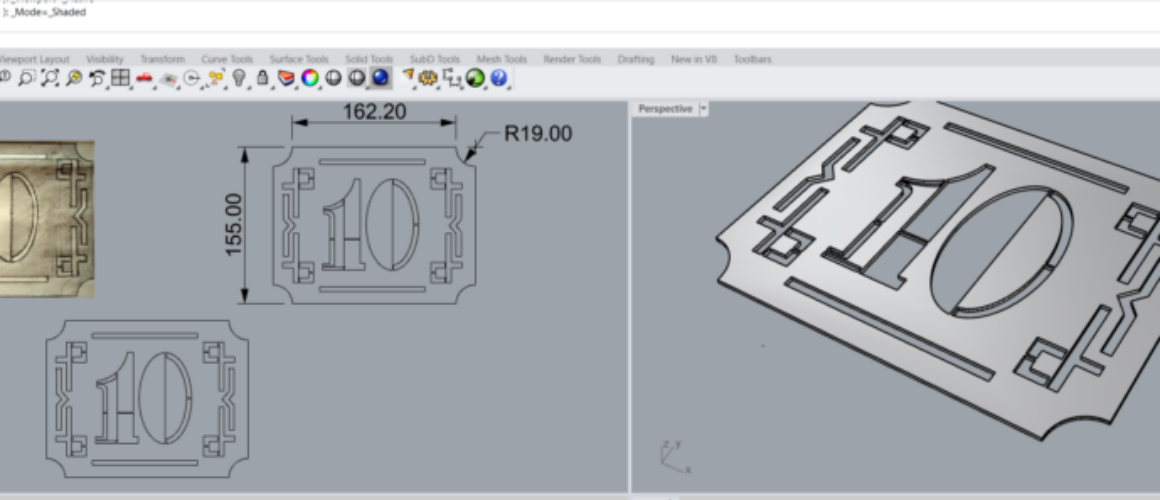Click the four-viewport layout icon

(x=121, y=78)
